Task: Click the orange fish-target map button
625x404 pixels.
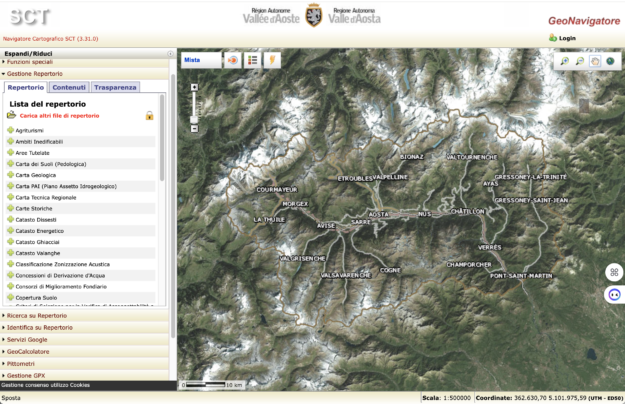Action: click(233, 60)
